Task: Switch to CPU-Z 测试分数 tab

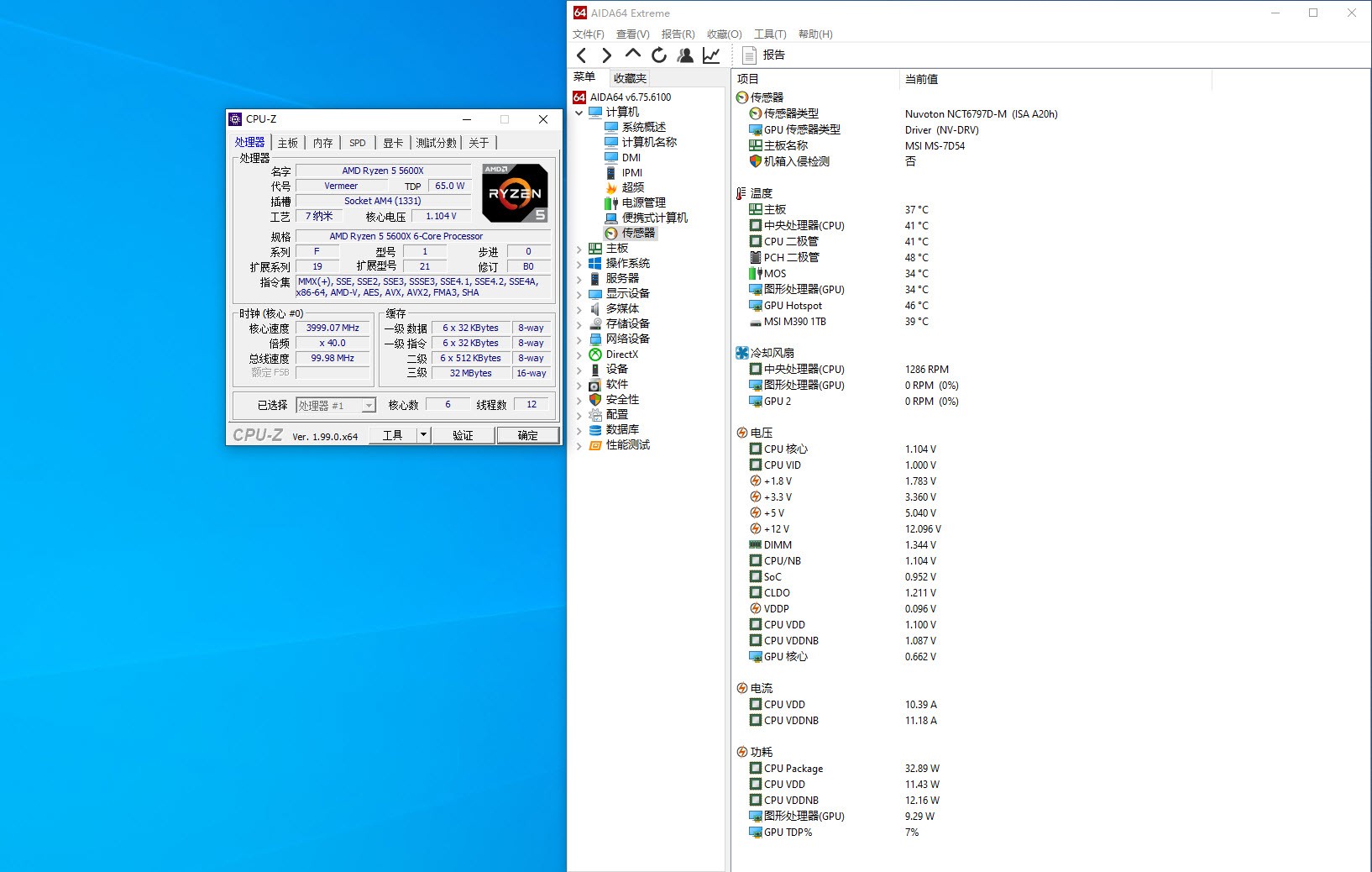Action: 437,143
